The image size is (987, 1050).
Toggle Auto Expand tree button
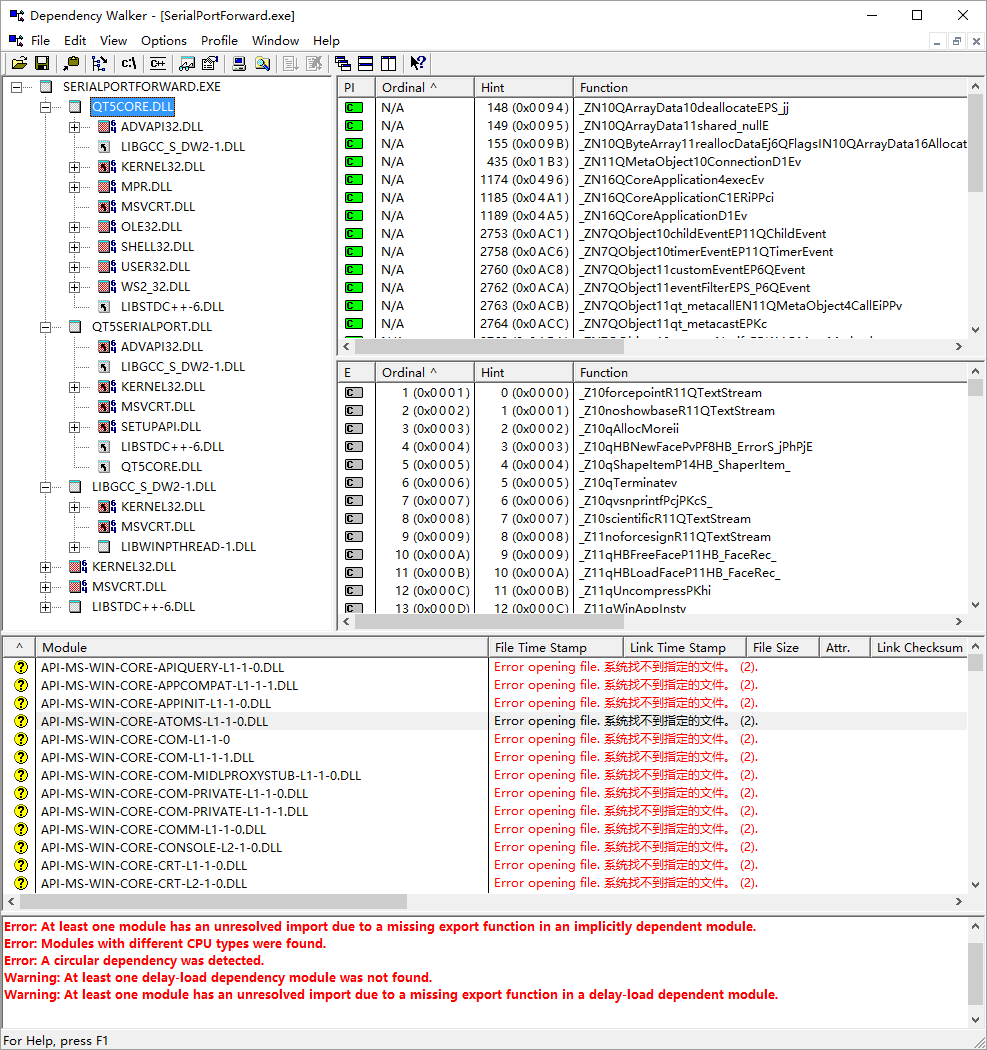pos(99,64)
